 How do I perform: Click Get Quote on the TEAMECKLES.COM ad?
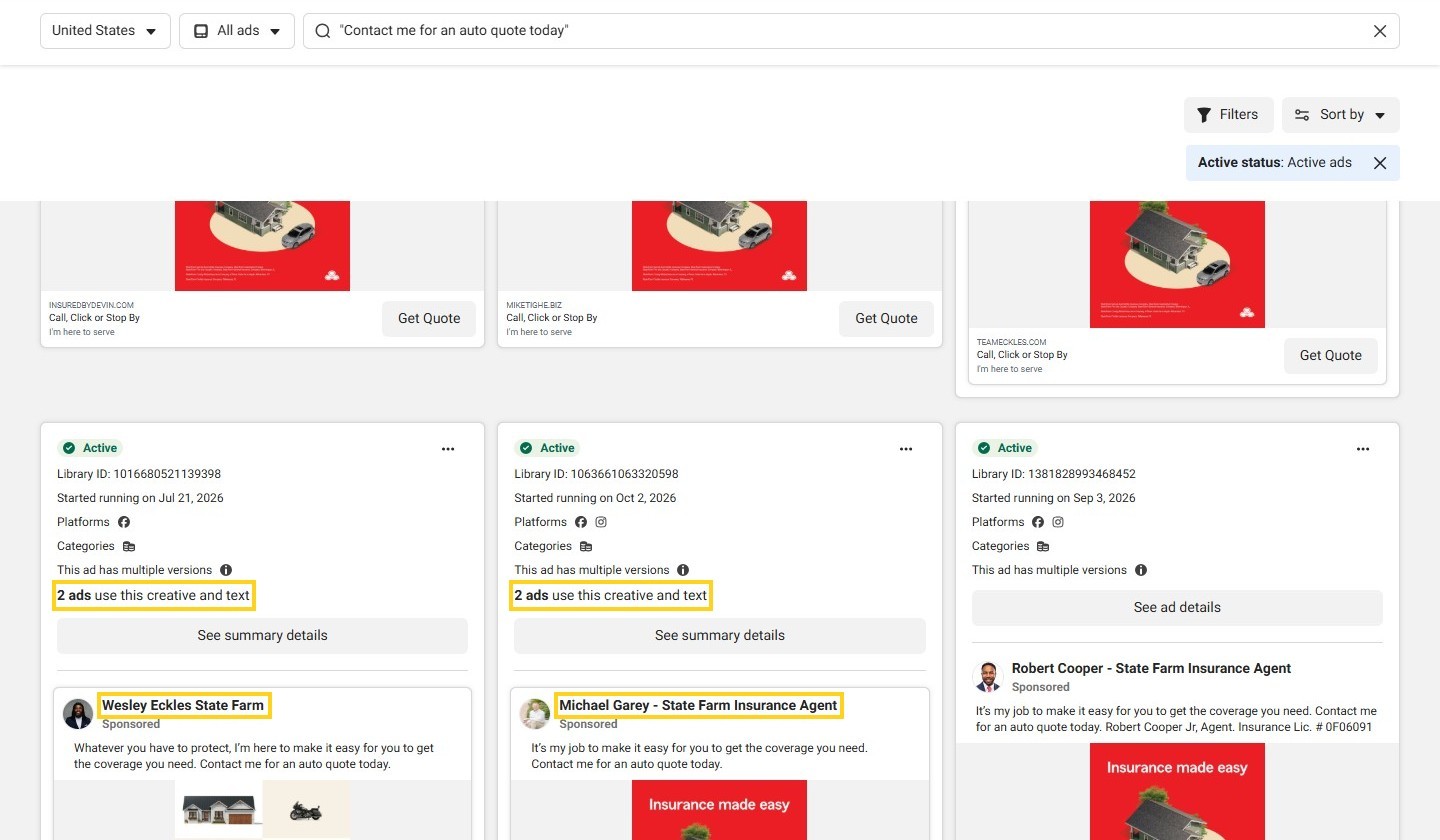pyautogui.click(x=1330, y=355)
